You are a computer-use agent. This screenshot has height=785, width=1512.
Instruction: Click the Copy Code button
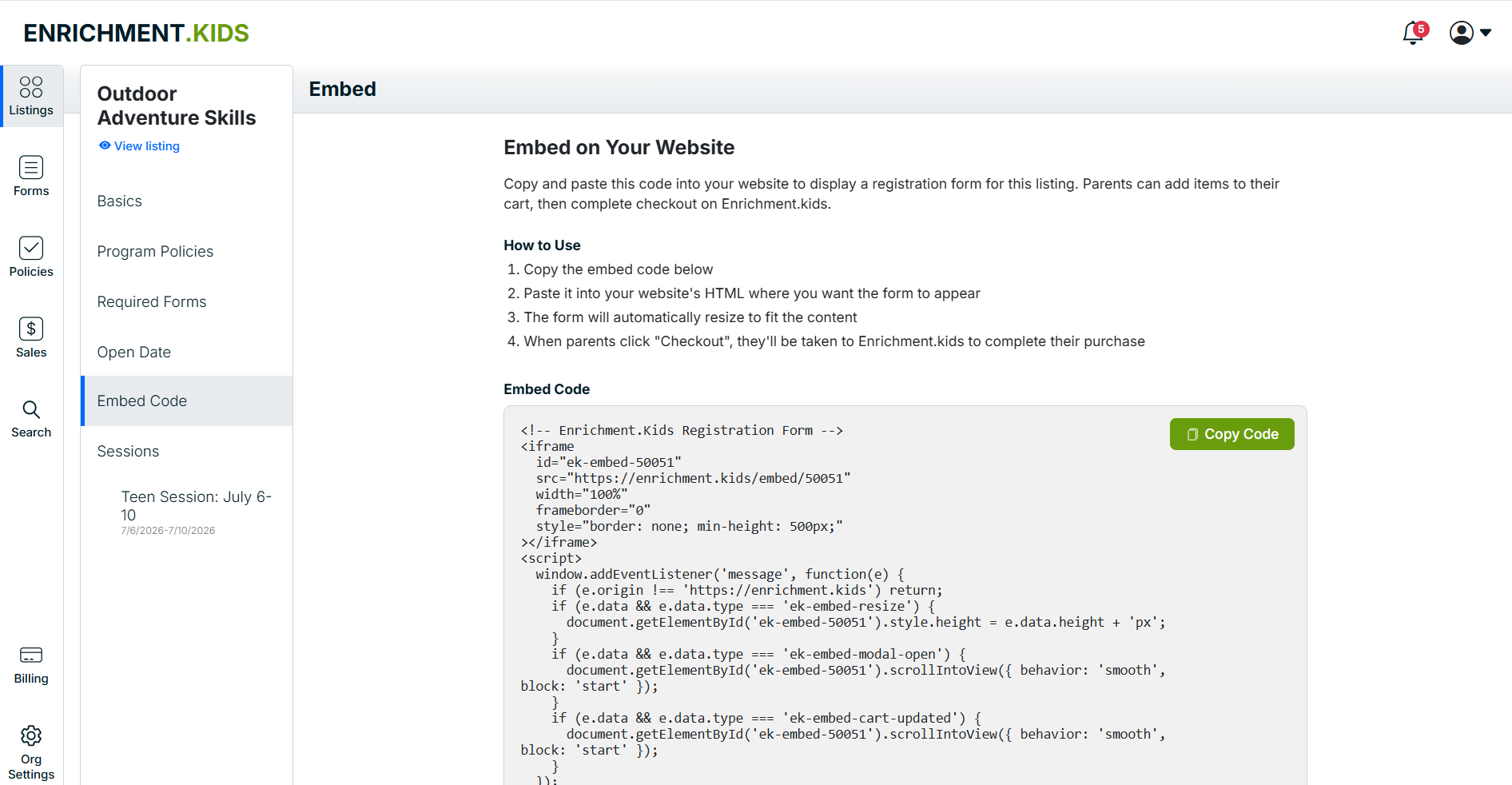(x=1231, y=434)
